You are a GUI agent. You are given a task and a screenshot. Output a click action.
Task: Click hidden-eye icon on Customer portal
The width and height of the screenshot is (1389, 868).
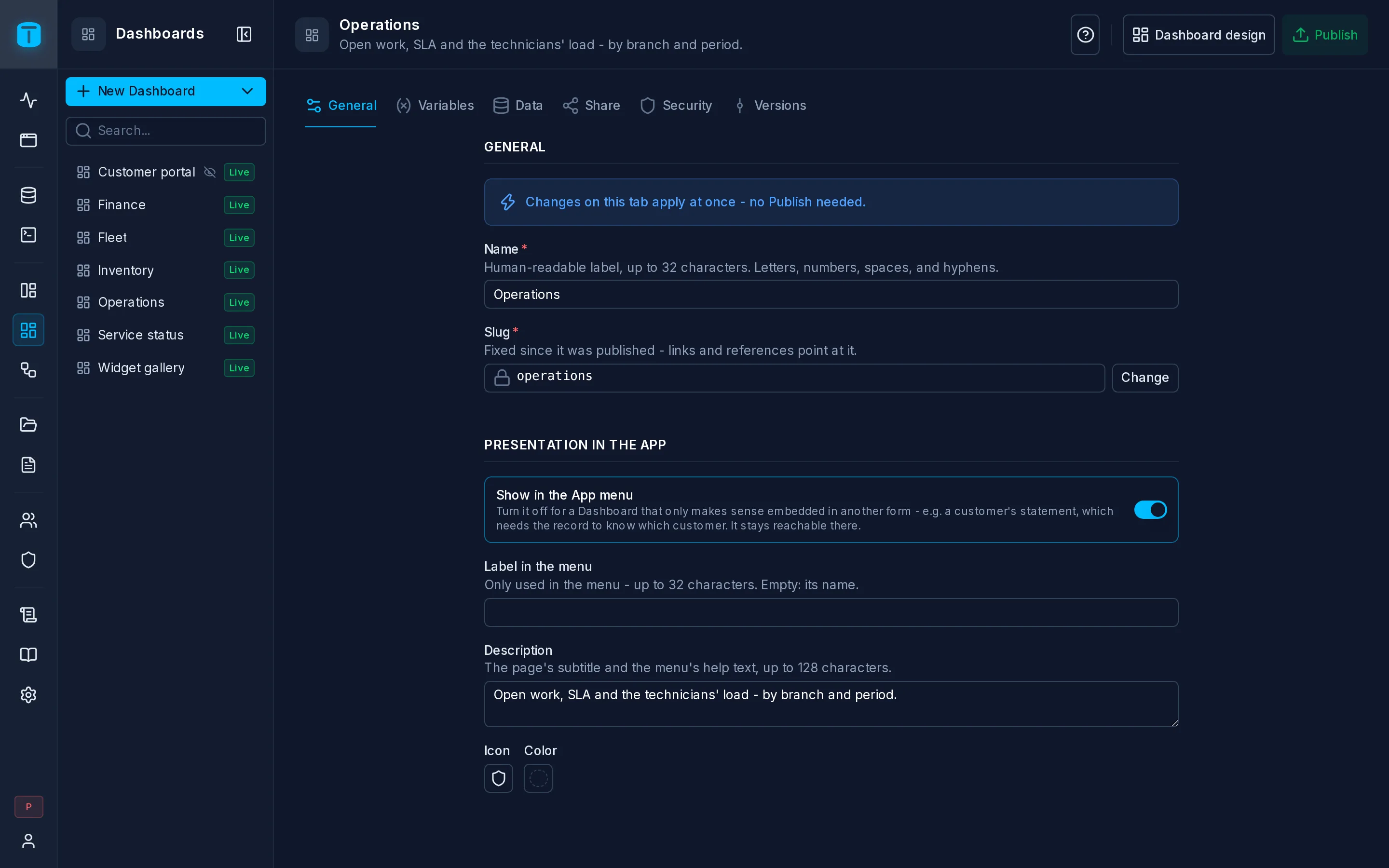tap(209, 172)
